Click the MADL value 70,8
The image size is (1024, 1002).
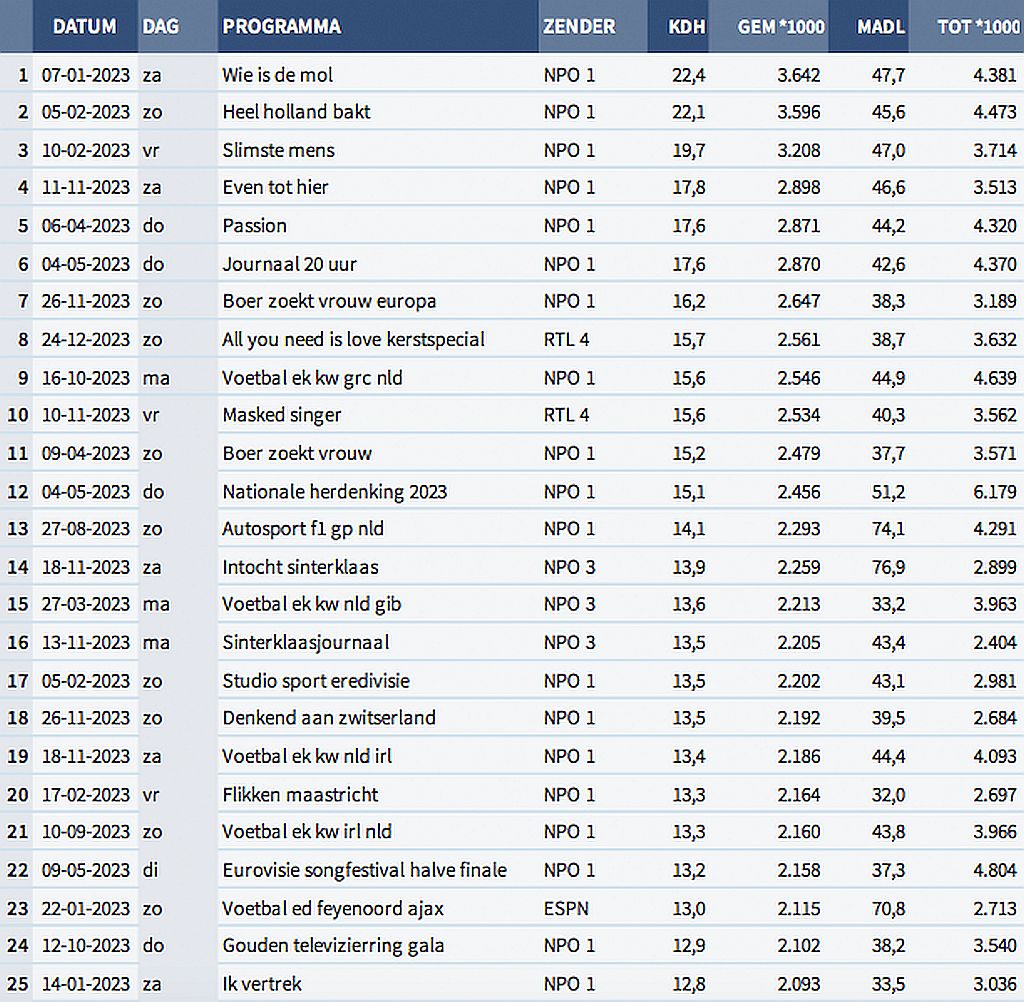coord(888,909)
